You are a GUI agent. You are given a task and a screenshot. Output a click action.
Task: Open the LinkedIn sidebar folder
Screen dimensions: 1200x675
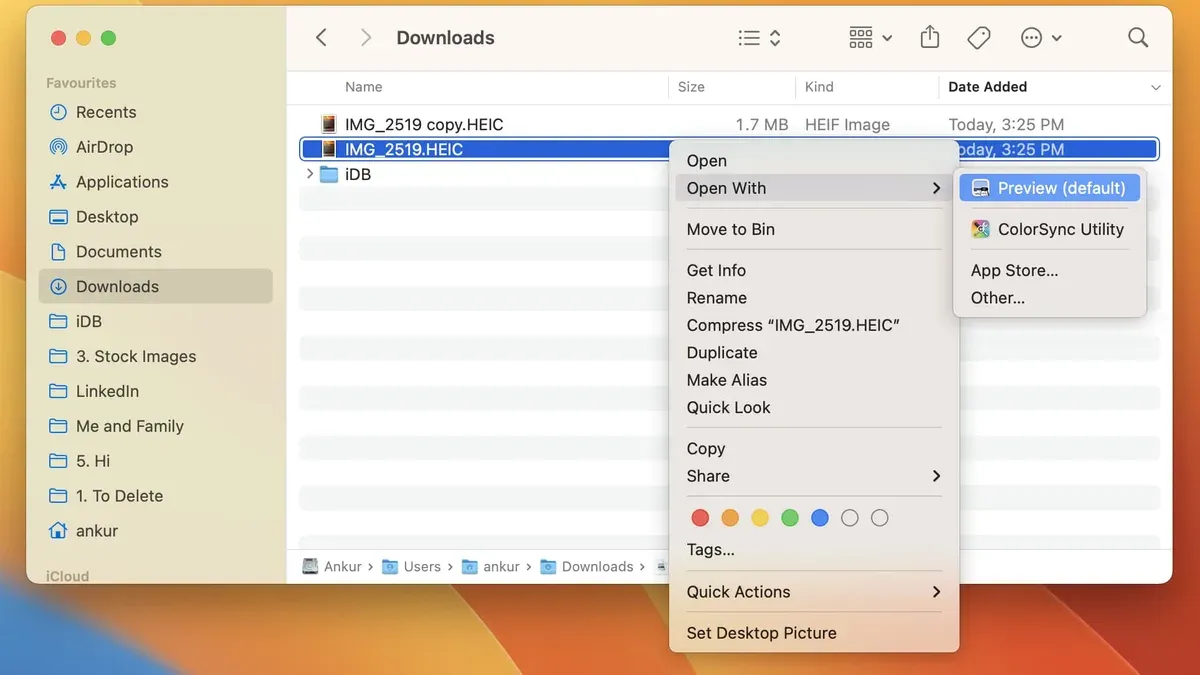(x=155, y=391)
